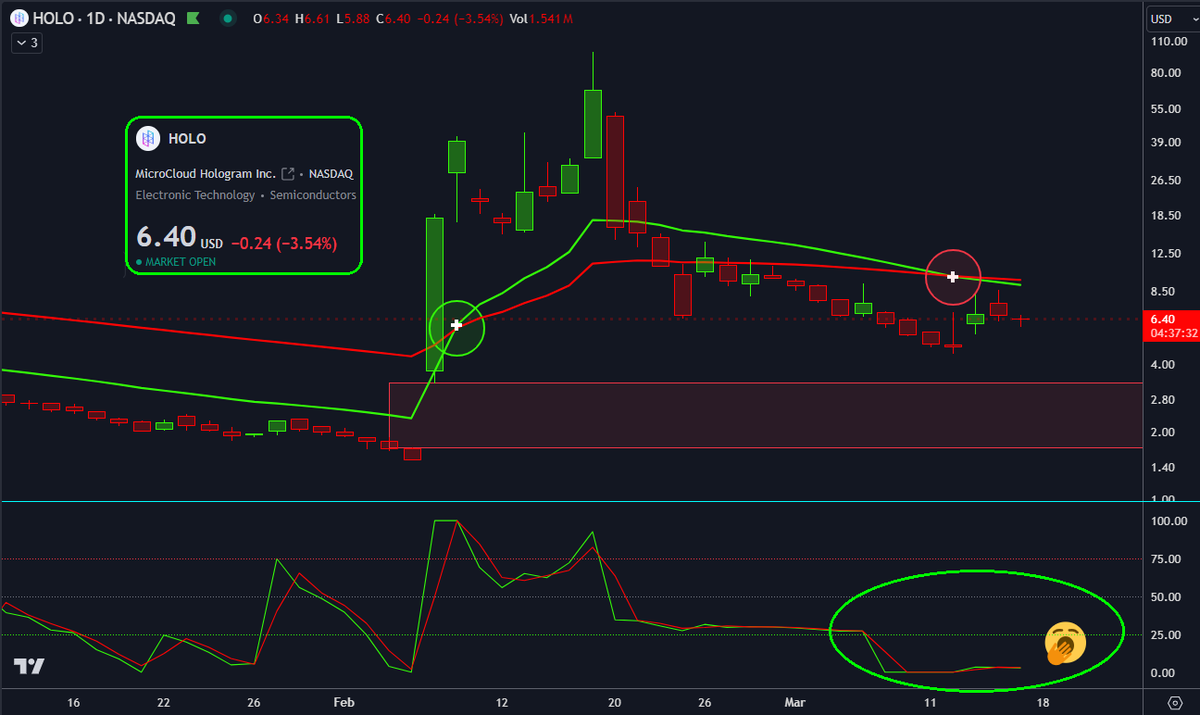Screen dimensions: 1200x715
Task: Click 110.00 on the price axis
Action: pyautogui.click(x=1168, y=42)
